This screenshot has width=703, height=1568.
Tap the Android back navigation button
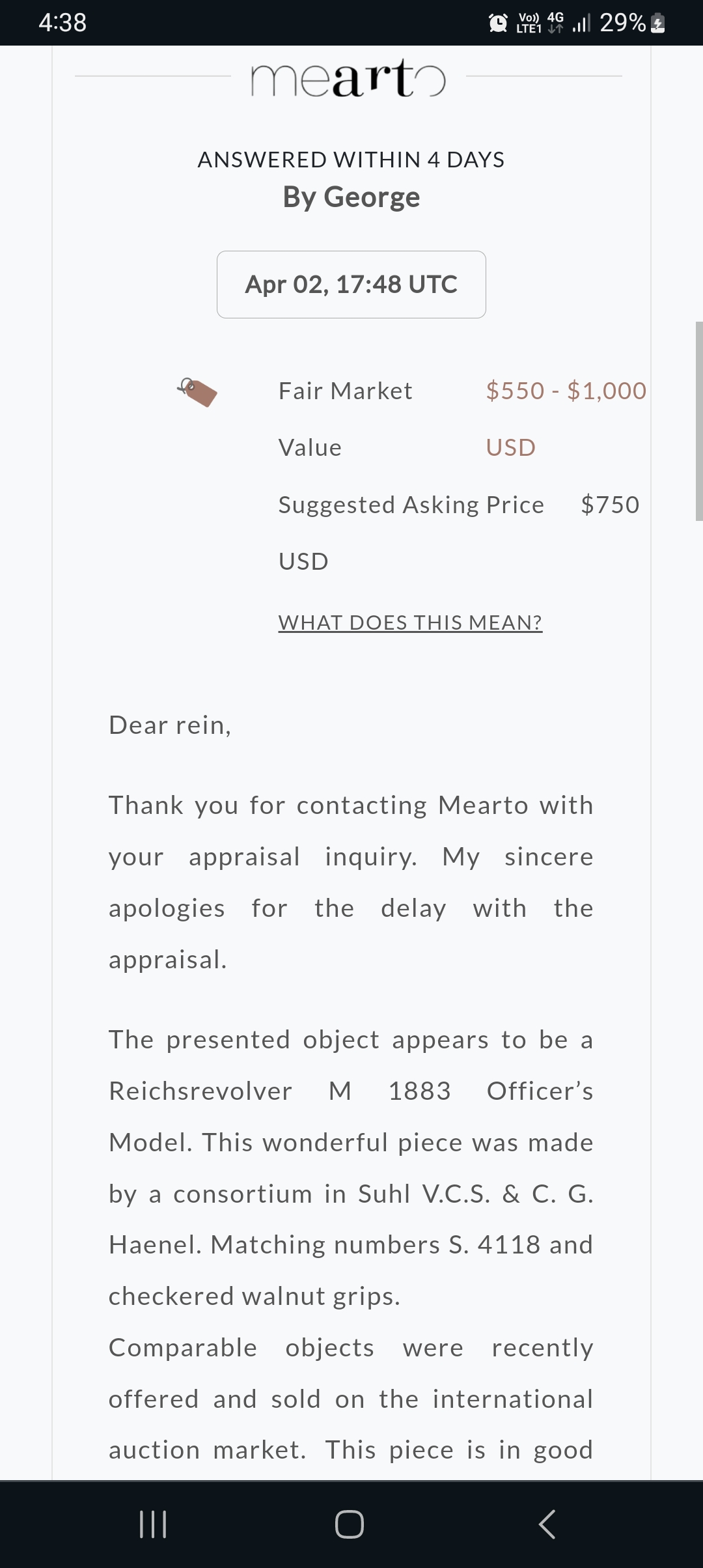(x=547, y=1524)
